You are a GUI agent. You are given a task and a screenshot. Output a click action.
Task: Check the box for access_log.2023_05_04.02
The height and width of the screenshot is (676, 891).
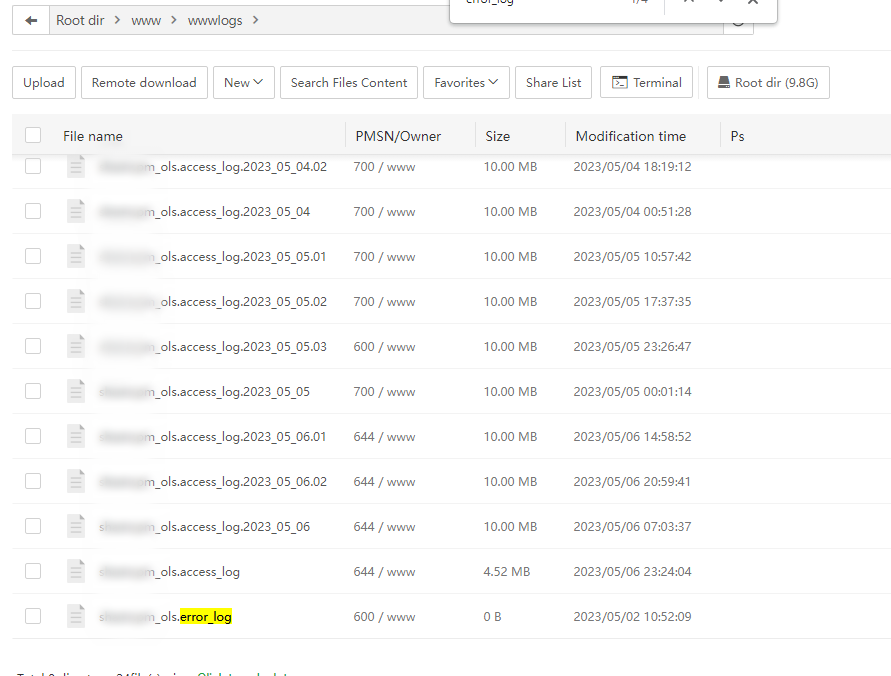(33, 166)
